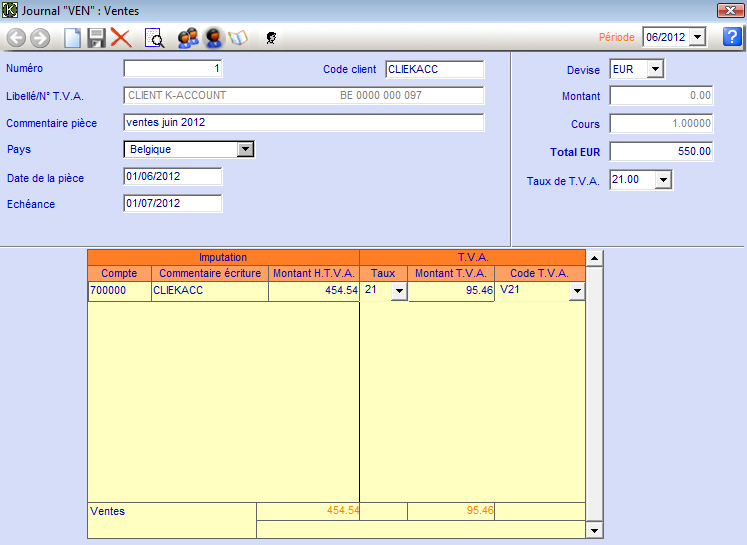Click the Echéance date field
The image size is (747, 545).
tap(172, 203)
